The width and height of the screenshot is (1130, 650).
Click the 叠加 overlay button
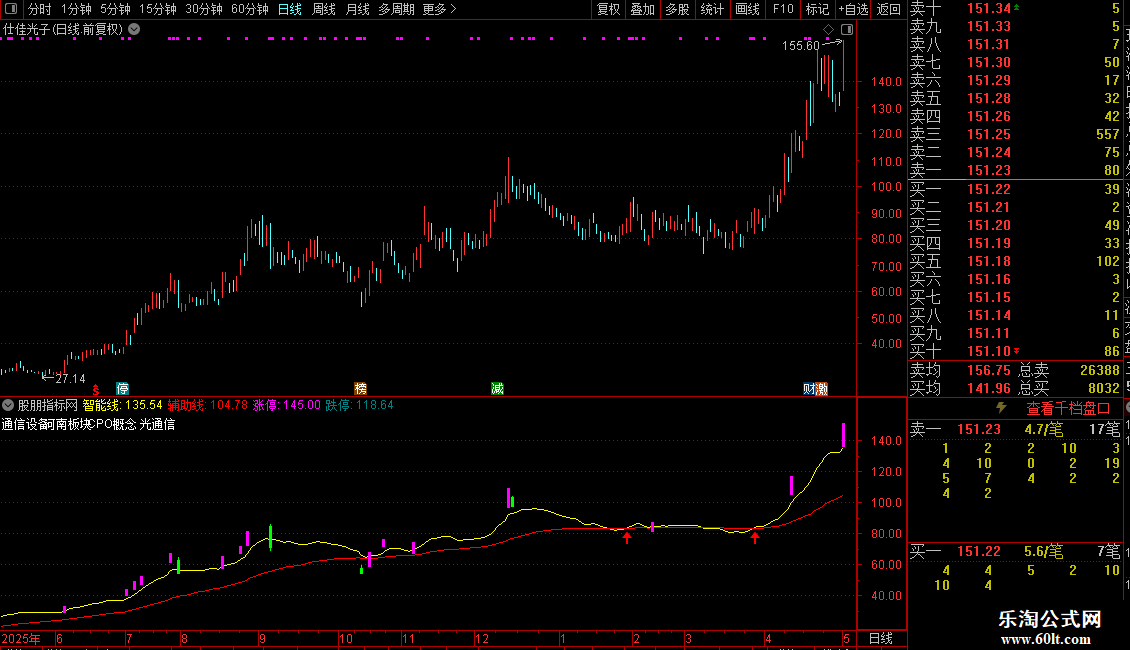pyautogui.click(x=643, y=9)
